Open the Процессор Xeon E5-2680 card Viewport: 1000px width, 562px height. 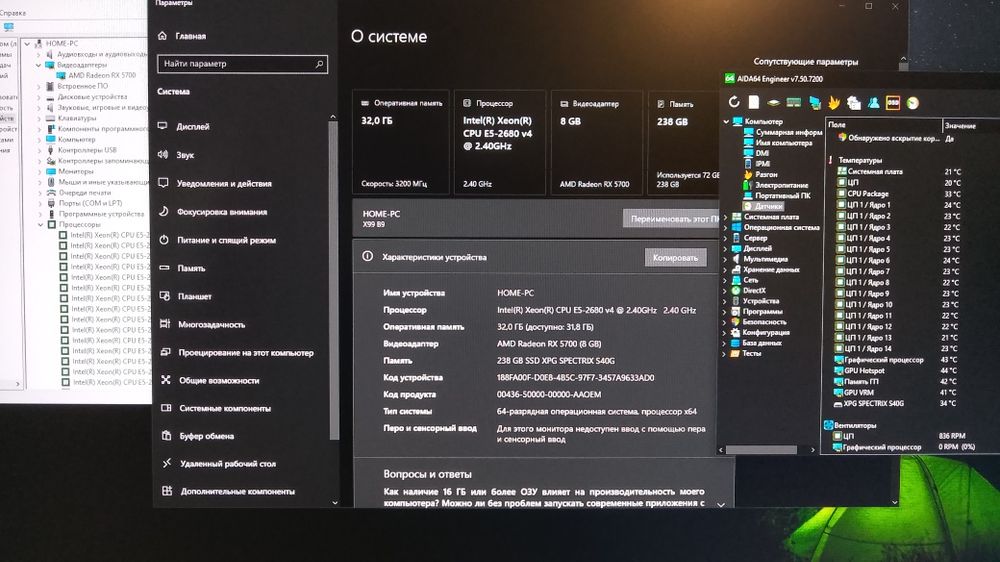click(x=499, y=143)
